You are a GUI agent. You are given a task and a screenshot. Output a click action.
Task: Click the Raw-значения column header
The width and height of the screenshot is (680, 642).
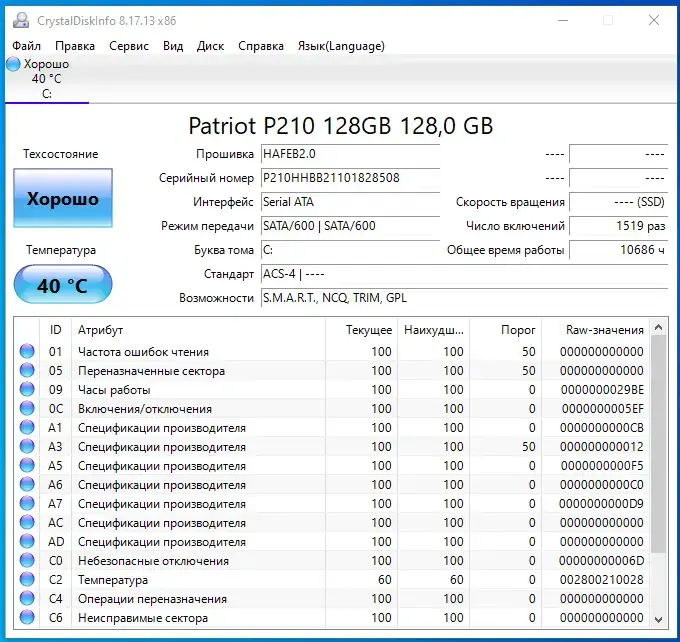coord(595,330)
